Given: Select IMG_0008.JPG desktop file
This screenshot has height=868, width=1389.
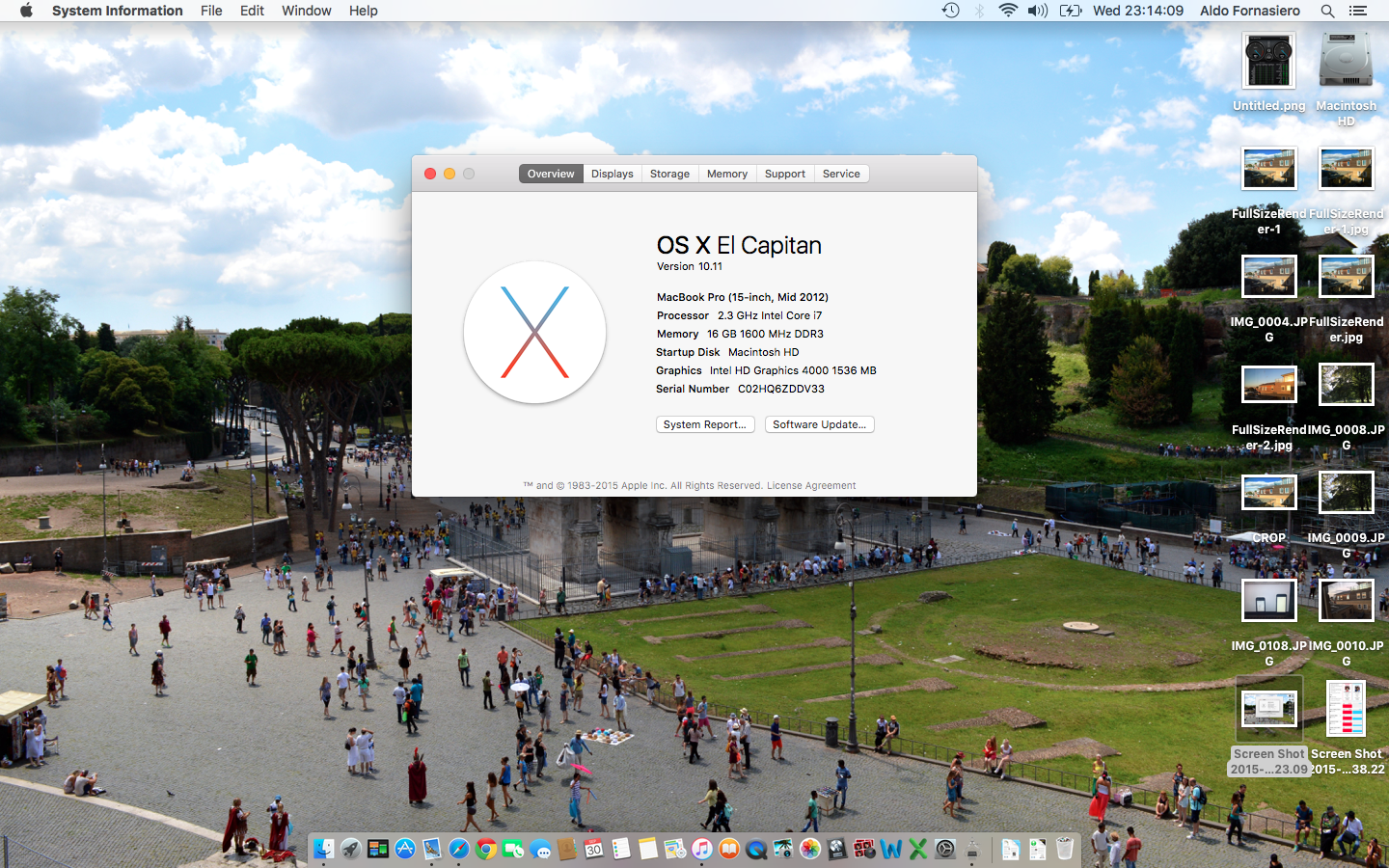Looking at the screenshot, I should click(1347, 407).
